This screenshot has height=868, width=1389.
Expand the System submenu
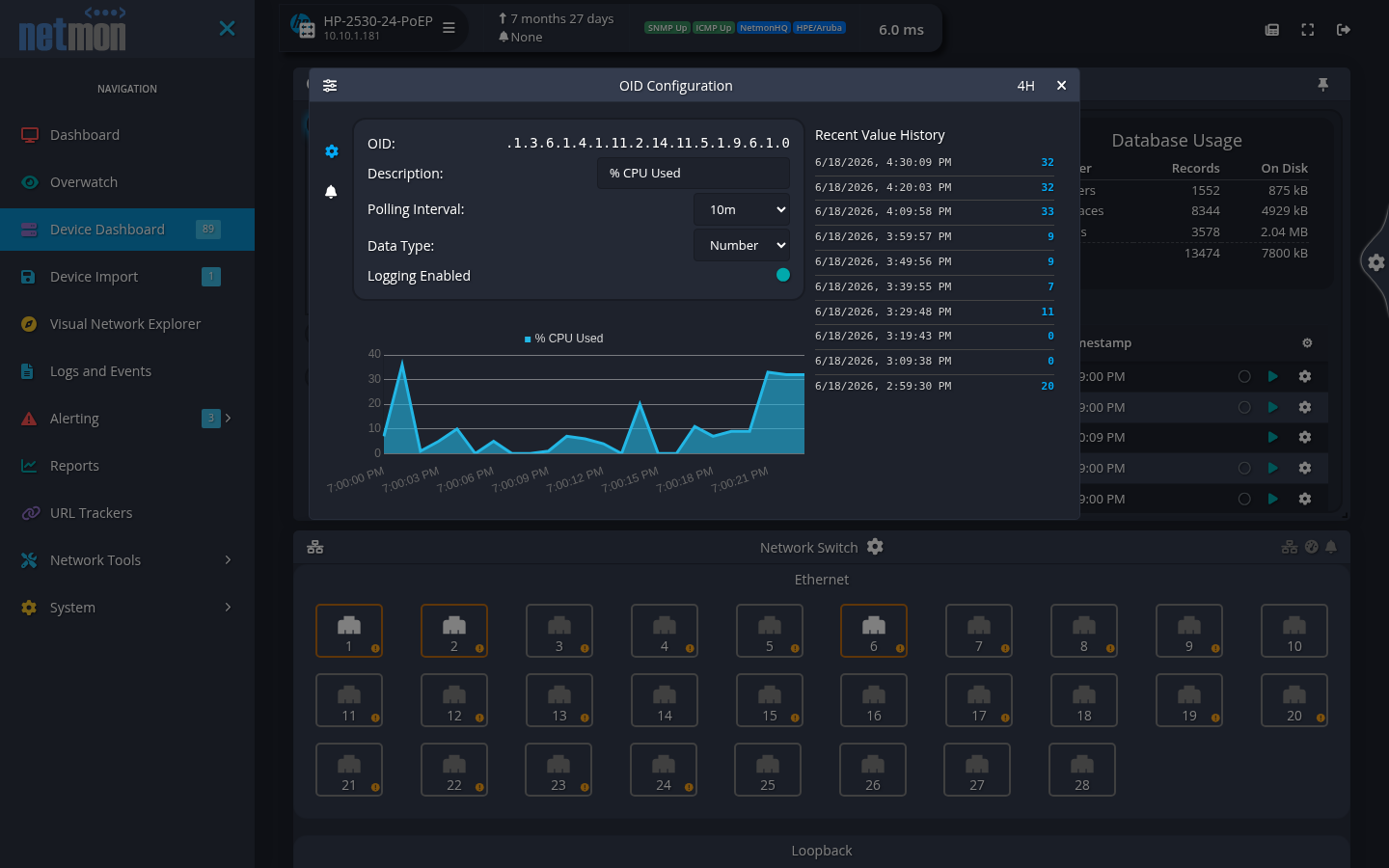click(x=228, y=607)
